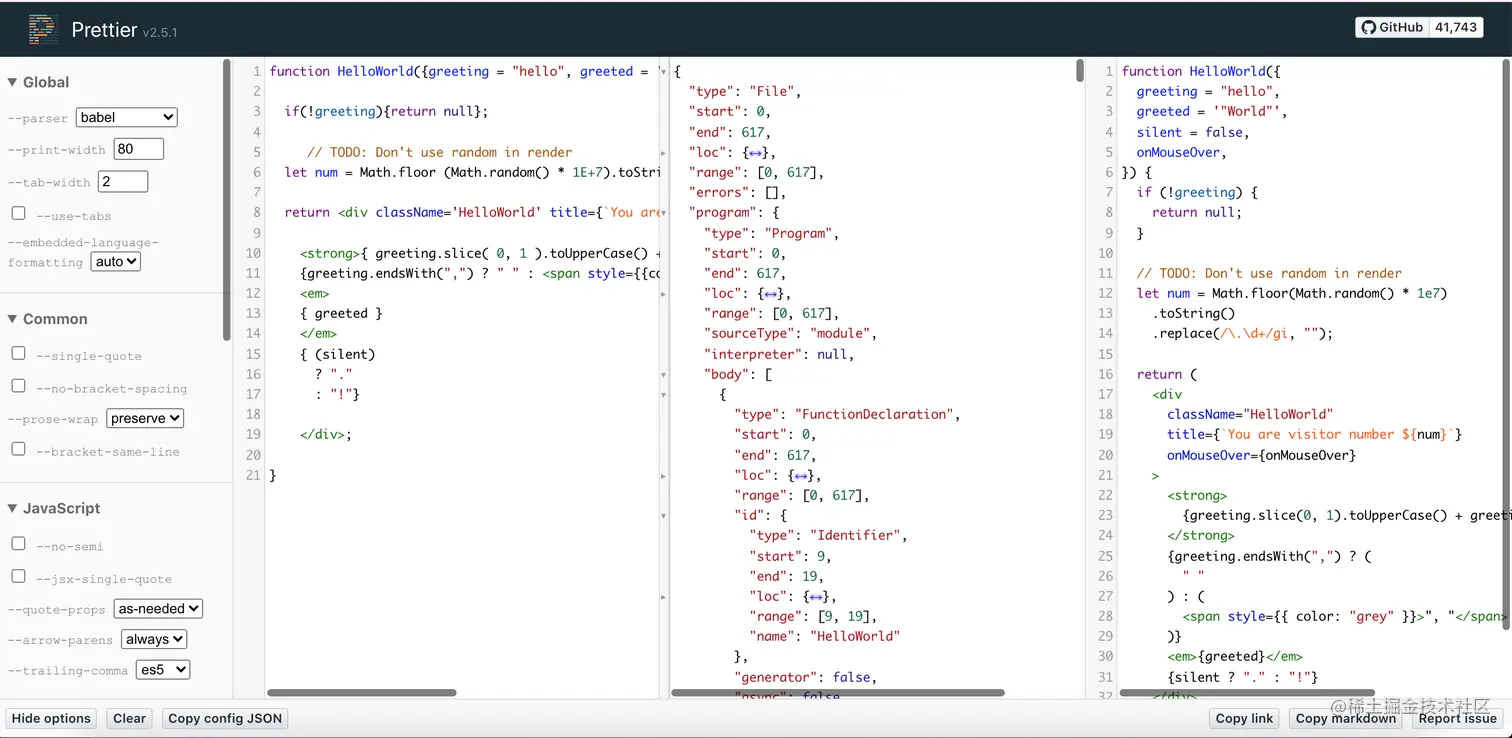Screen dimensions: 1512x738
Task: Toggle the --jsx-single-quote checkbox
Action: [x=18, y=577]
